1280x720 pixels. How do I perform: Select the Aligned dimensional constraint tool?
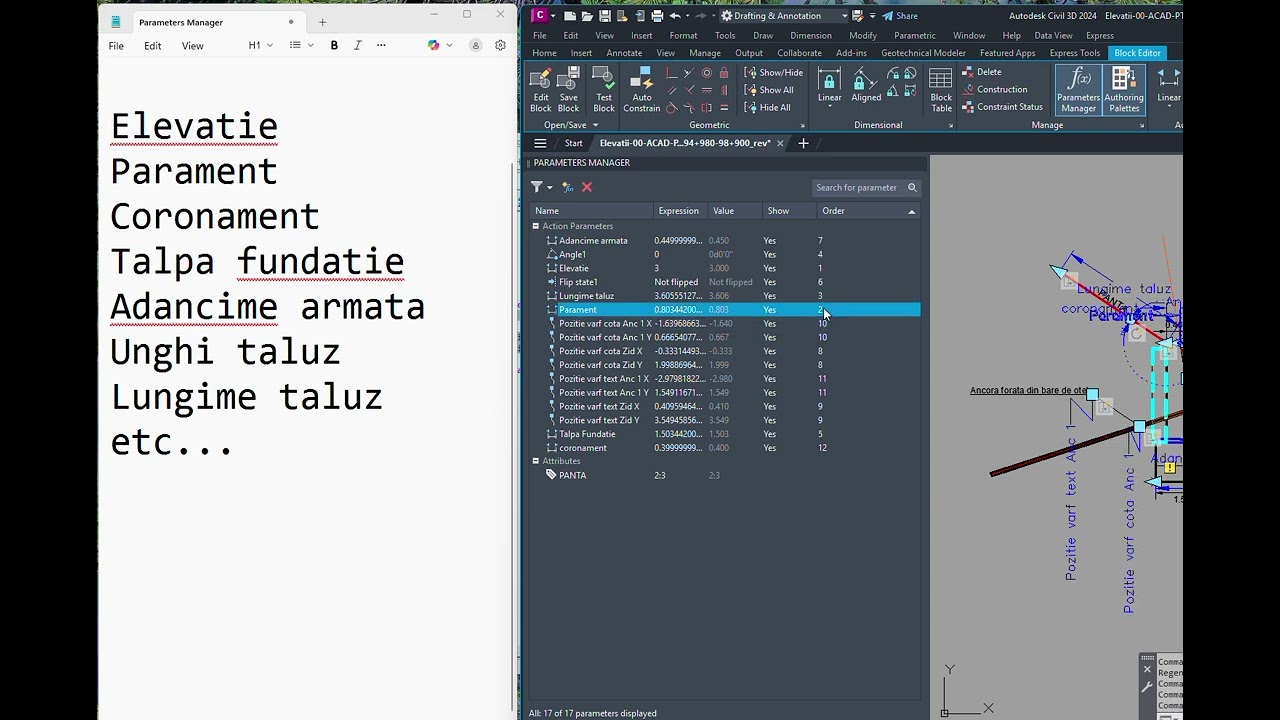tap(866, 85)
